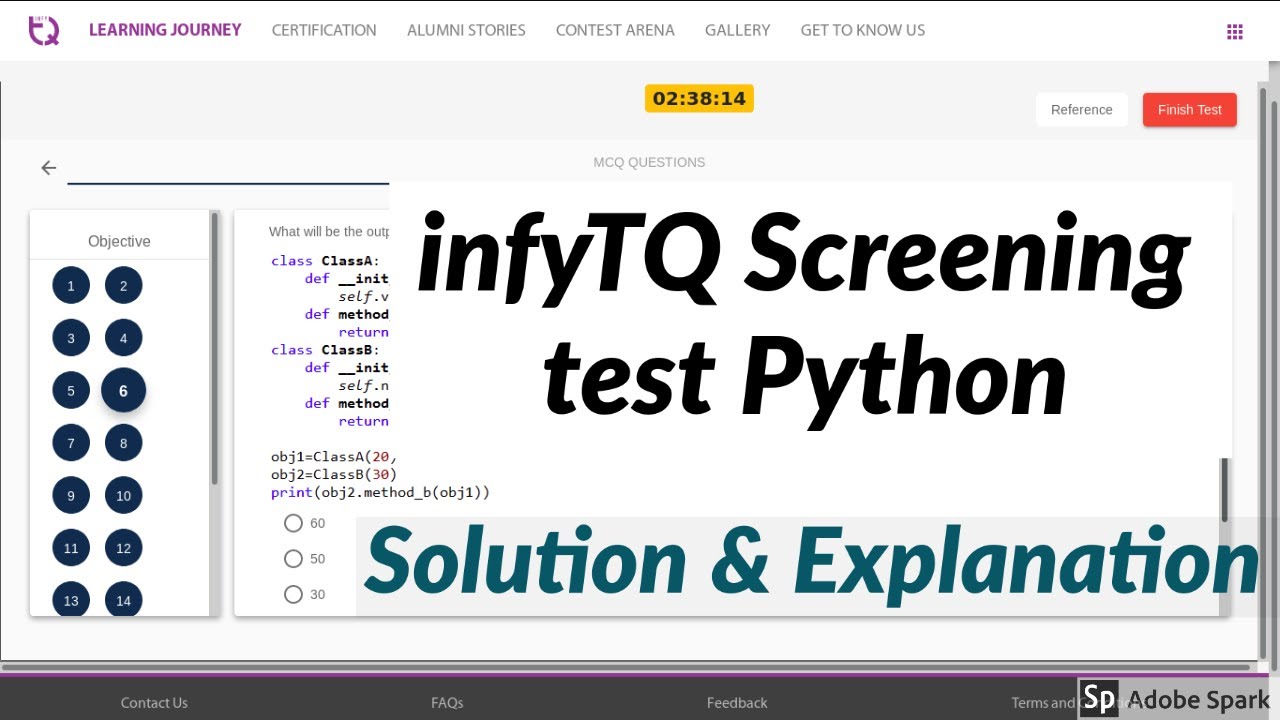Jump to question 10
Image resolution: width=1280 pixels, height=720 pixels.
click(x=123, y=495)
